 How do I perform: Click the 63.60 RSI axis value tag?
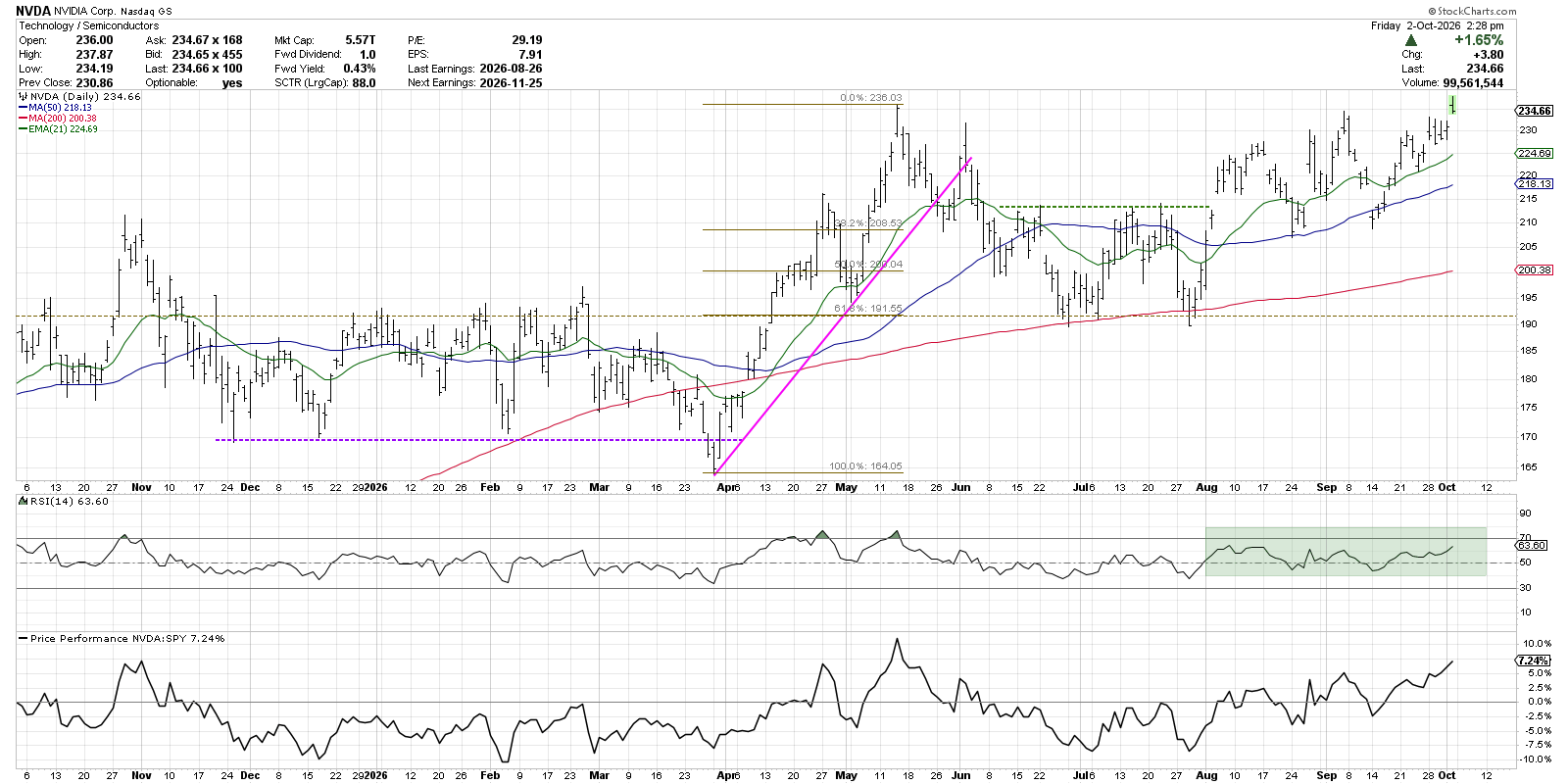coord(1533,545)
